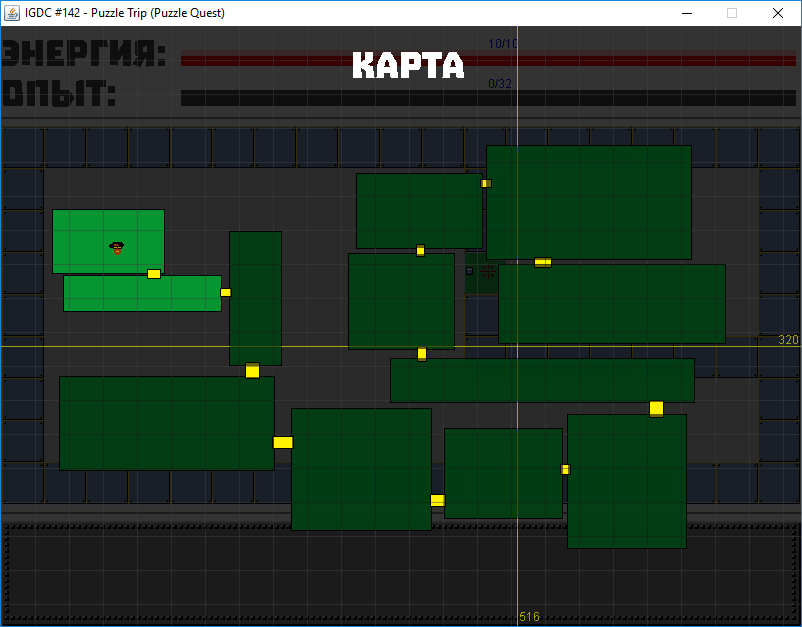Click yellow door at bottom of tall narrow room
The width and height of the screenshot is (802, 627).
[x=252, y=370]
